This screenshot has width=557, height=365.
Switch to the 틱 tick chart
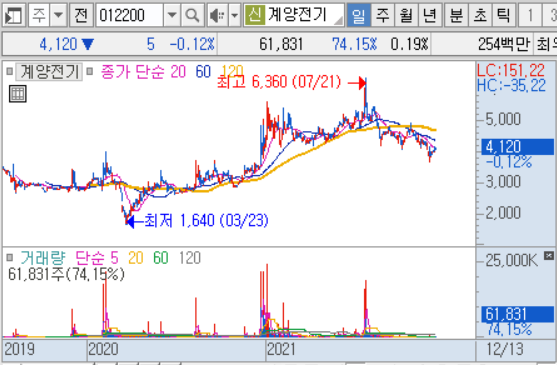point(503,15)
